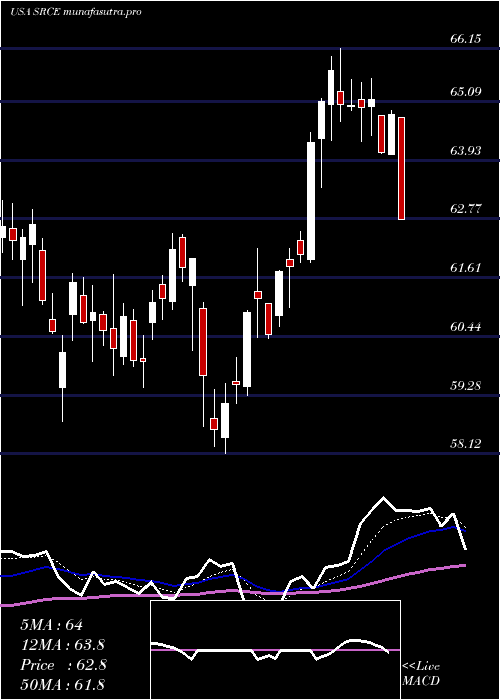Click the 63.93 price level label
Viewport: 500px width, 700px height.
click(x=466, y=150)
